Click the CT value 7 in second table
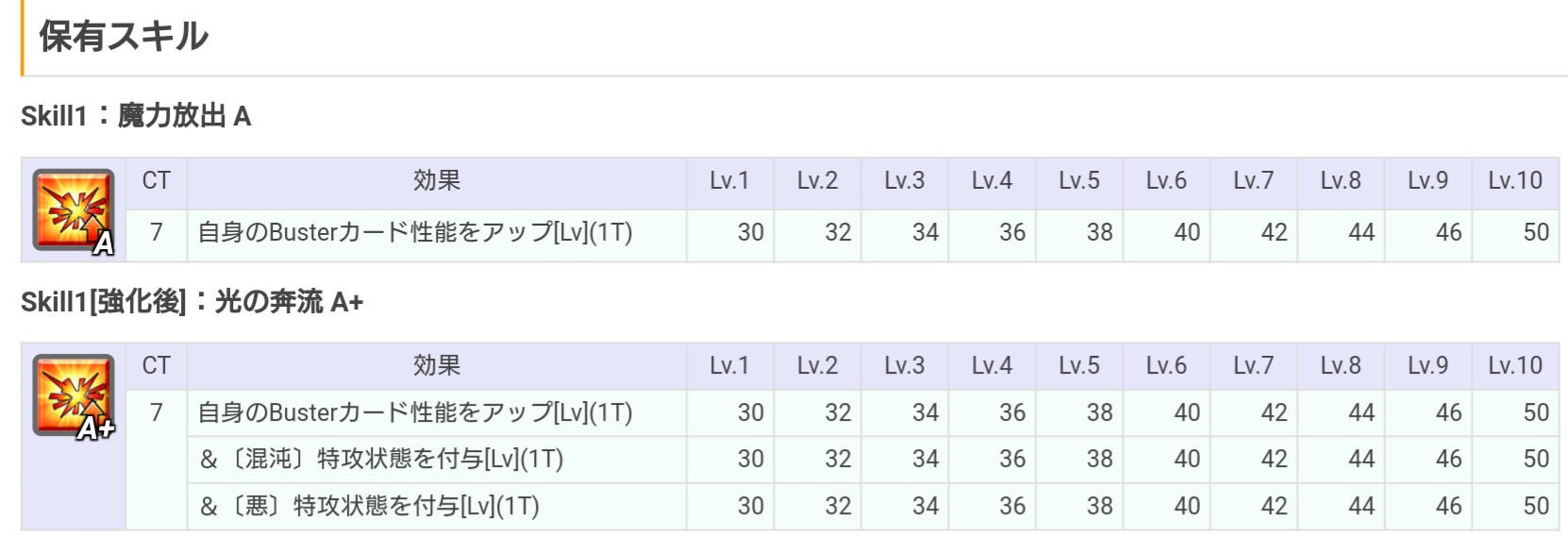The height and width of the screenshot is (536, 1568). coord(157,413)
